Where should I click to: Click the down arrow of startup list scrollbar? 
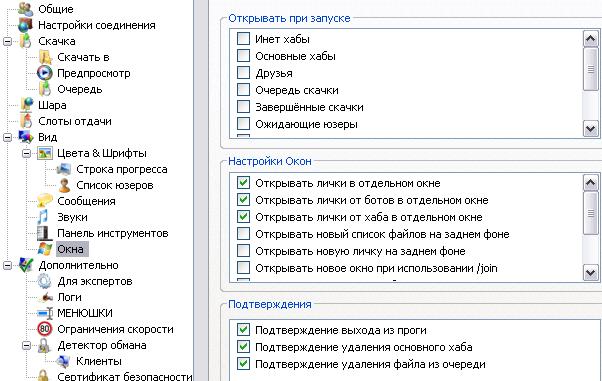[590, 129]
